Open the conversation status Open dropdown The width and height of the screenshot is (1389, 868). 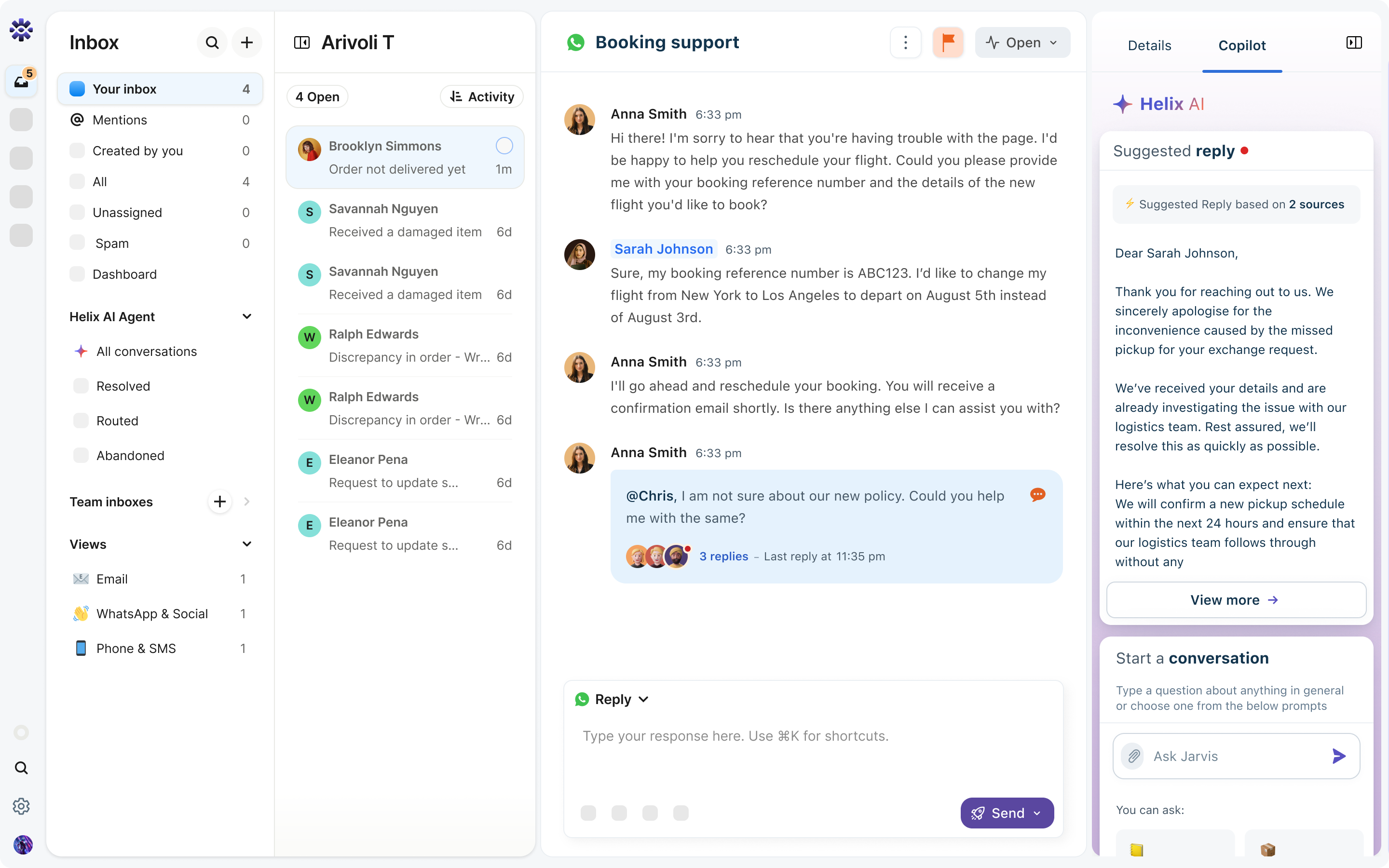[1021, 42]
